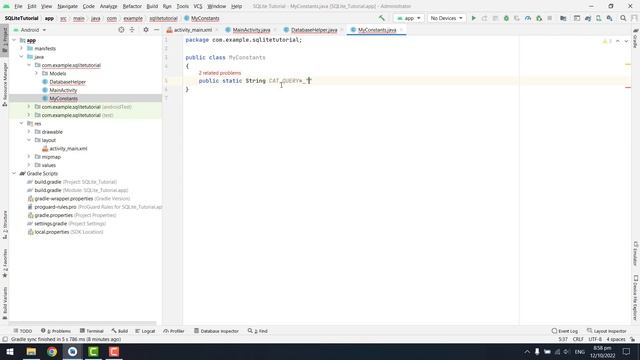This screenshot has width=640, height=360.
Task: Open the Terminal tool window
Action: coord(92,331)
